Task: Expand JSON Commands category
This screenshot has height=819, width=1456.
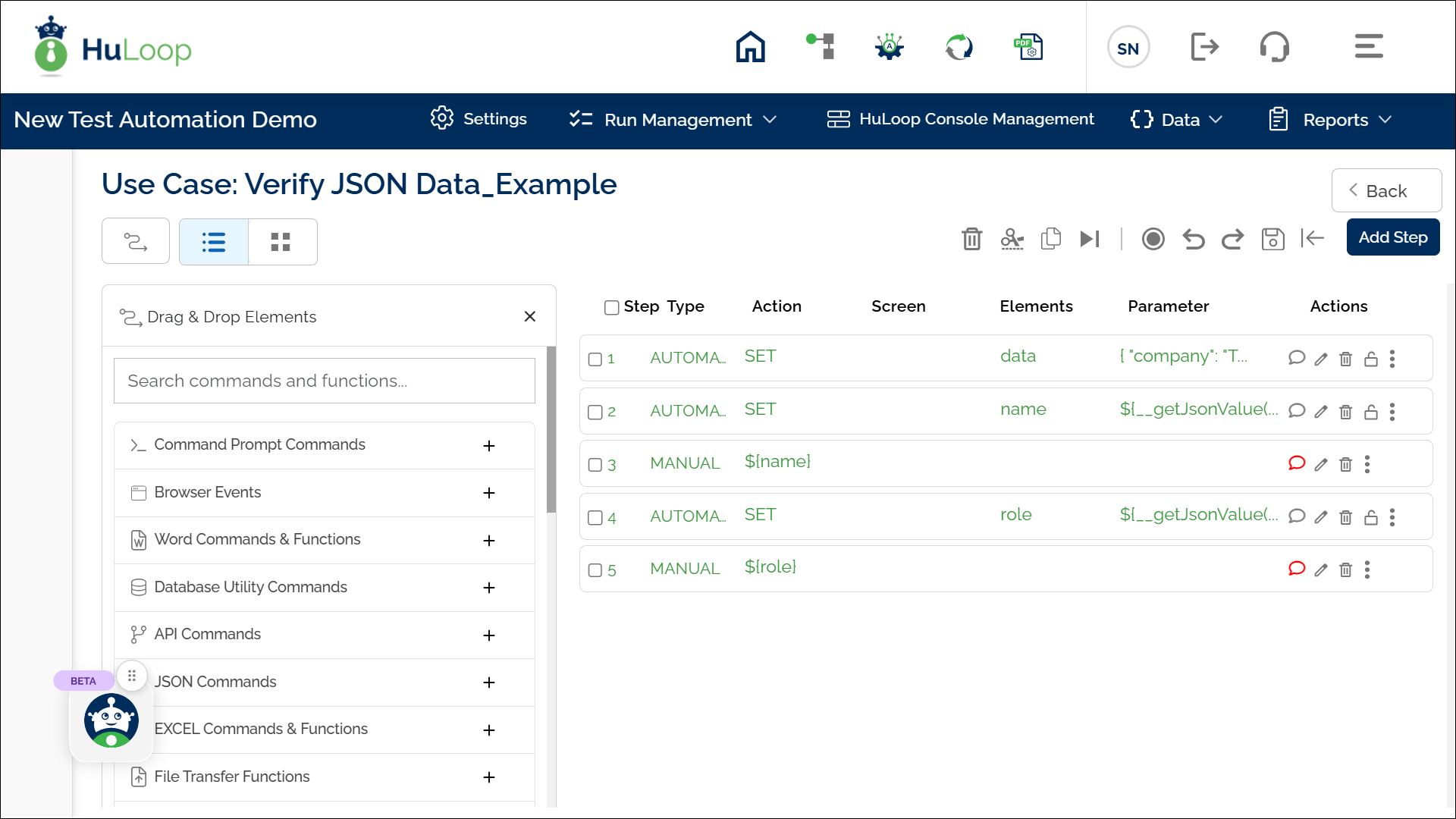Action: 489,682
